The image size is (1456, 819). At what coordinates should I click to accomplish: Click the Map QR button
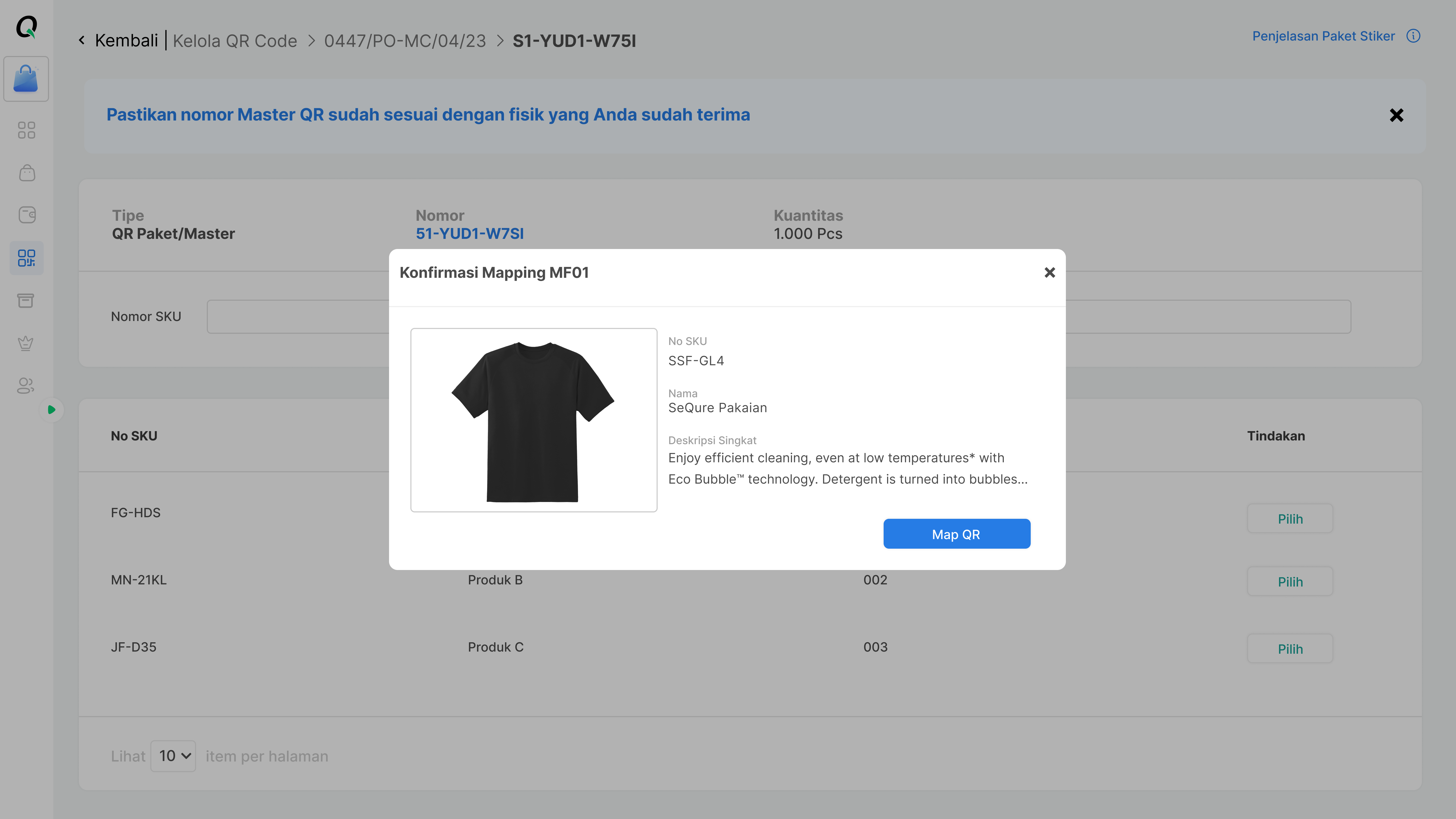(x=956, y=534)
